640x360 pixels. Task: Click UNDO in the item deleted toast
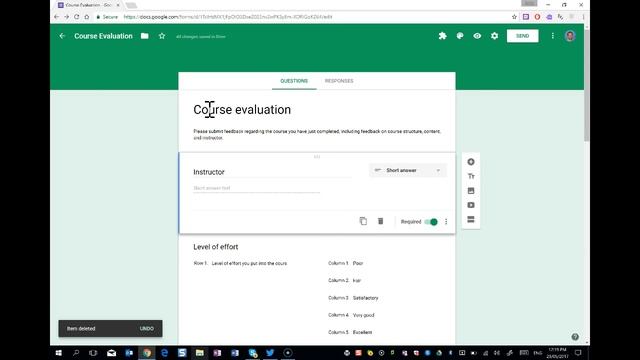(x=147, y=329)
